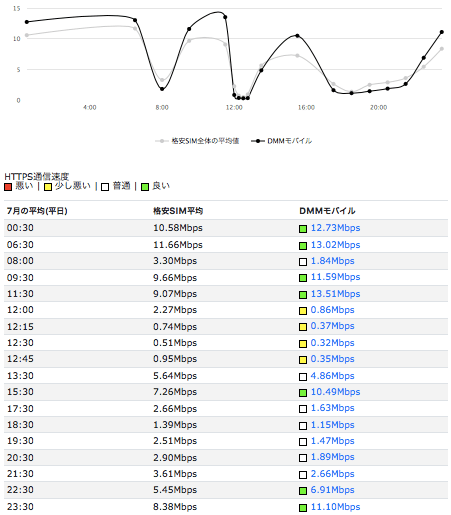Select the black peak data point near 11:30
451x515 pixels.
[x=225, y=17]
